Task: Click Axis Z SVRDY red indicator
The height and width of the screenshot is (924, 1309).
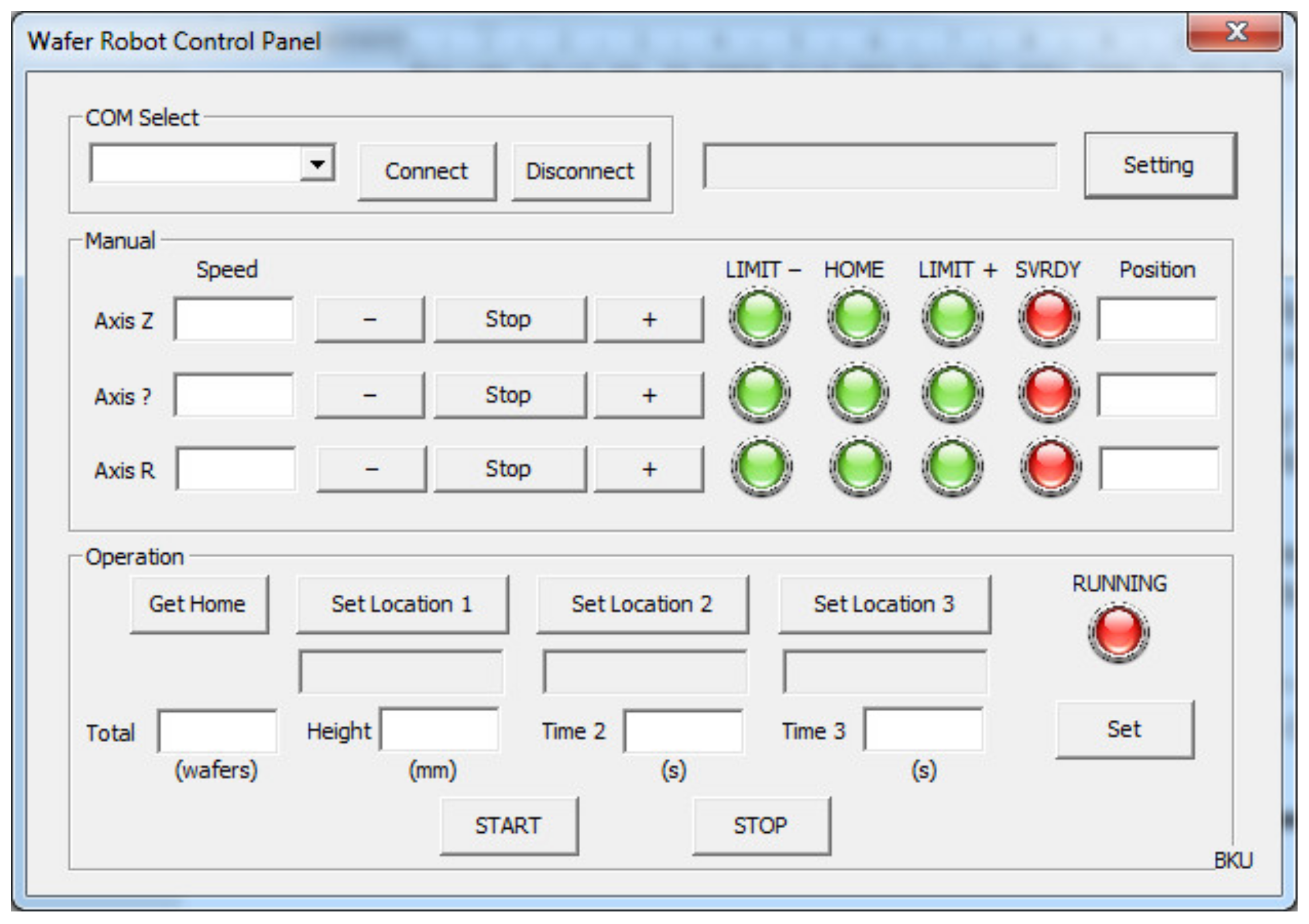Action: coord(1048,317)
